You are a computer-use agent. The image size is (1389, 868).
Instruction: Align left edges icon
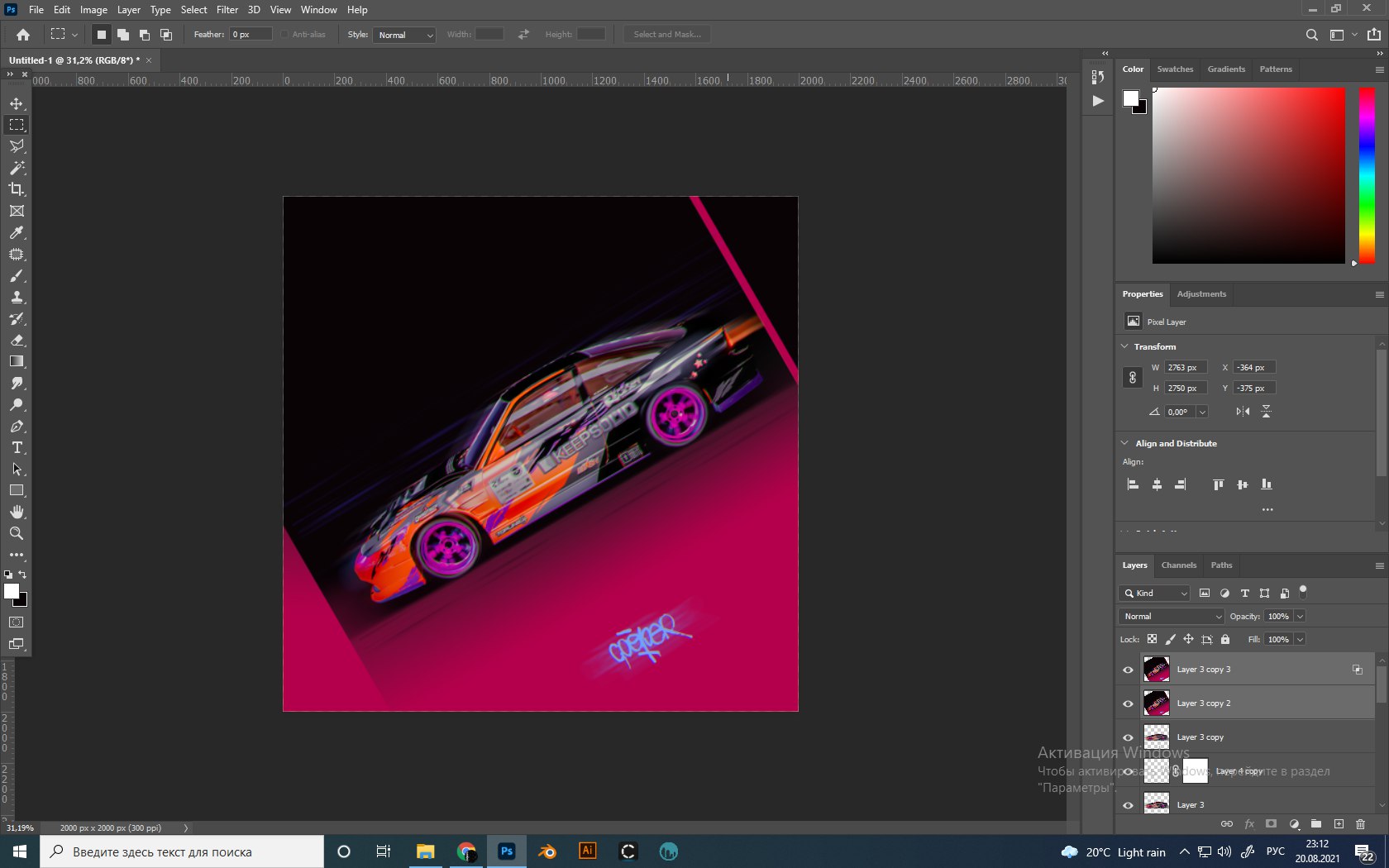(1133, 484)
